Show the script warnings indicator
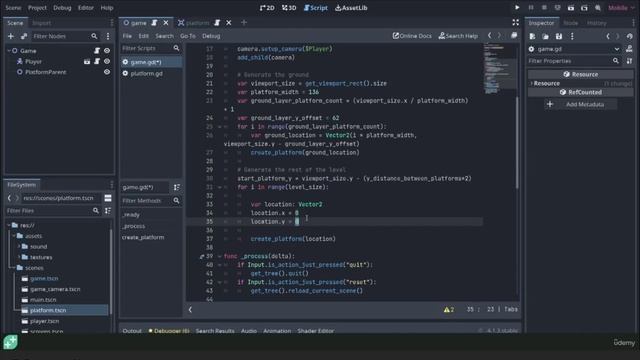The height and width of the screenshot is (360, 640). (x=449, y=309)
